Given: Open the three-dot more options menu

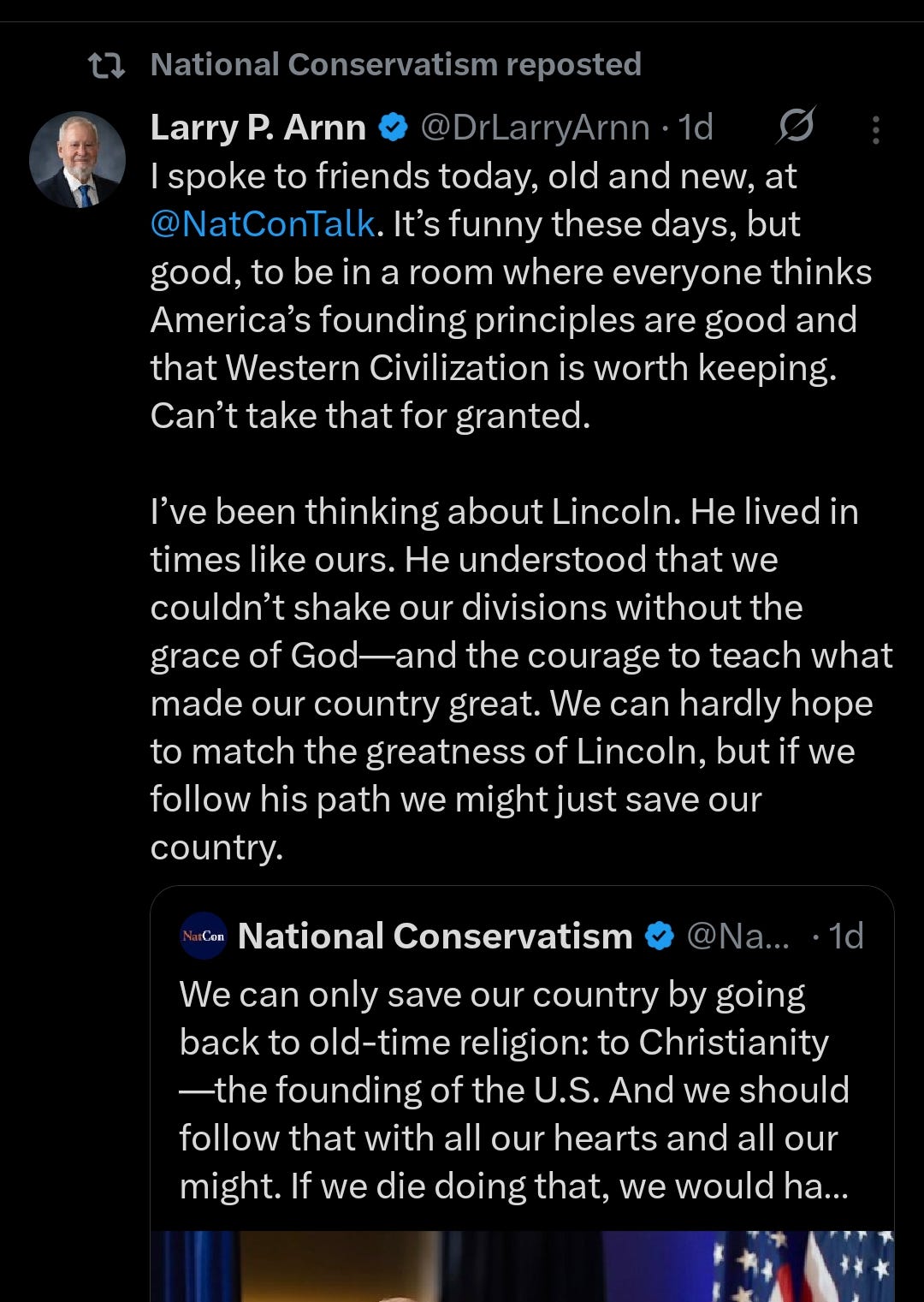Looking at the screenshot, I should (875, 129).
